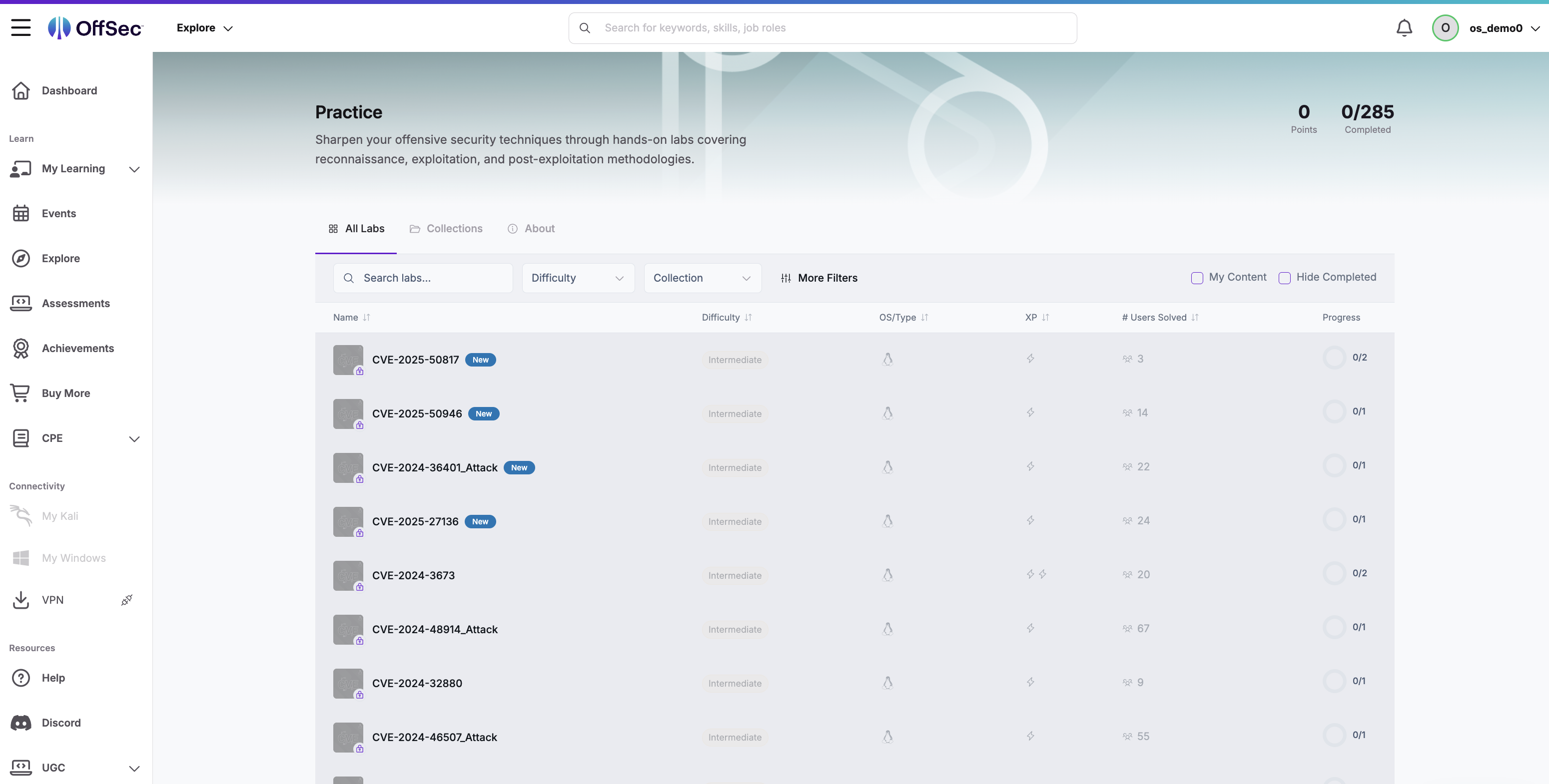Open the Difficulty filter dropdown
Image resolution: width=1549 pixels, height=784 pixels.
click(x=577, y=278)
